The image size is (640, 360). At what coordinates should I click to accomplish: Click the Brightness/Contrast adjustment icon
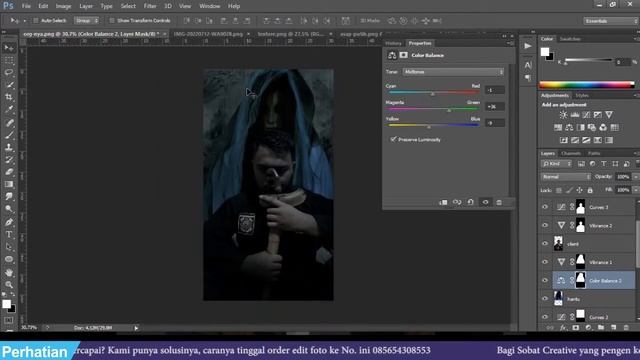tap(563, 115)
